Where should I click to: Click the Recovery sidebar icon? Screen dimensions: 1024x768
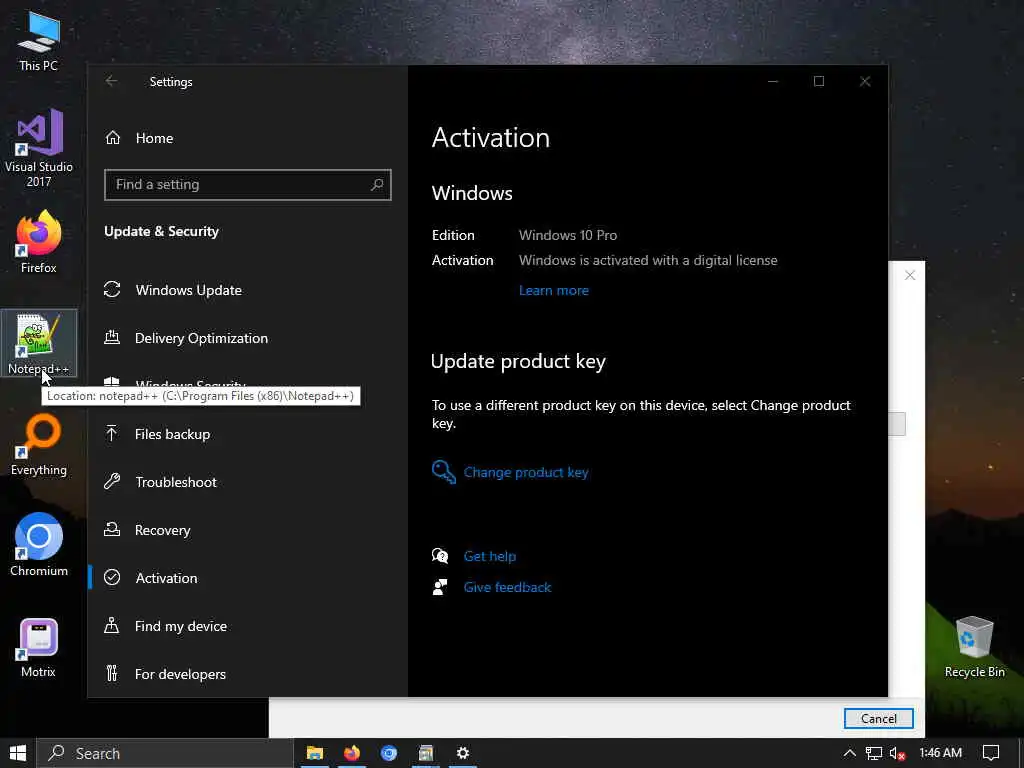pos(112,530)
